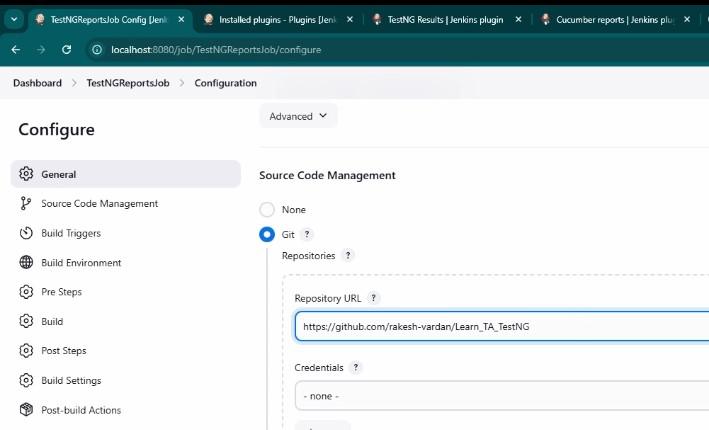Open the browser tab search dropdown
Image resolution: width=709 pixels, height=430 pixels.
click(14, 19)
